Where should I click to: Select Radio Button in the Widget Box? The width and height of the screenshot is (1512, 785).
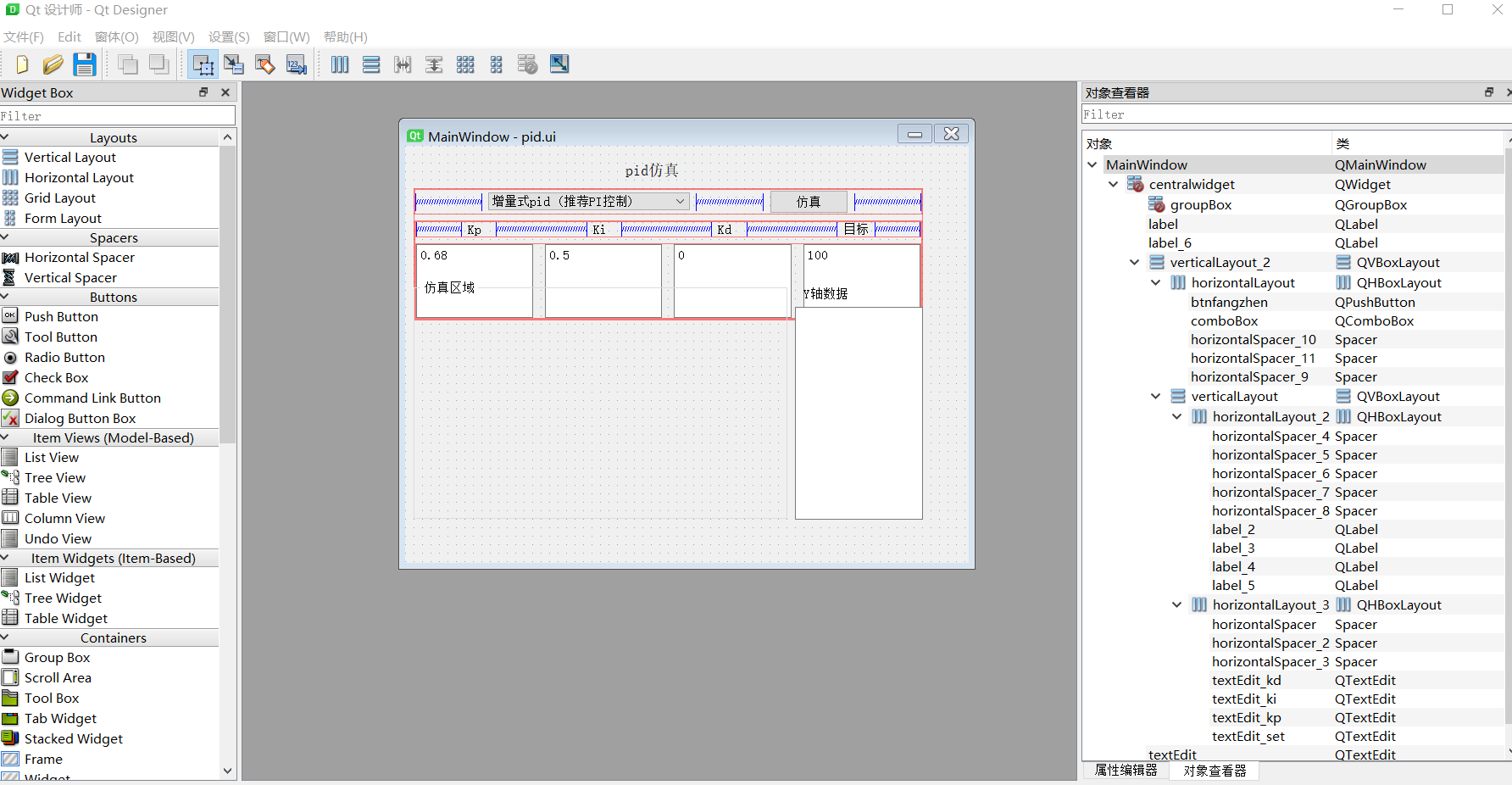(x=64, y=357)
